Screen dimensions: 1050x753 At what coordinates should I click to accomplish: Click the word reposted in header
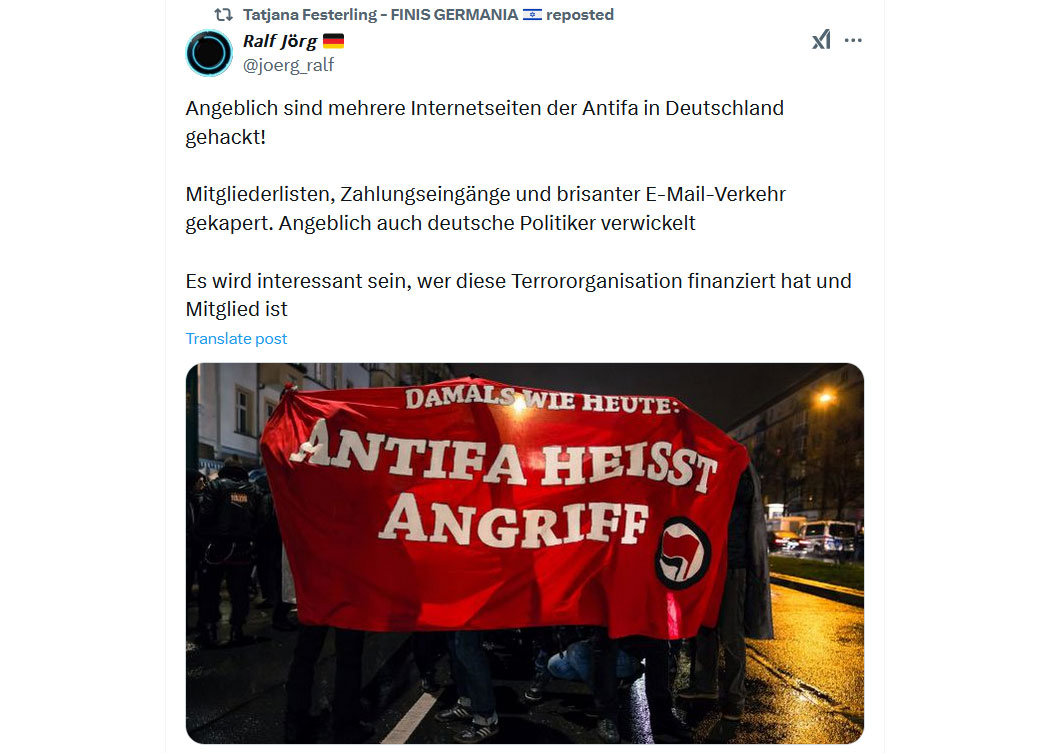click(x=580, y=15)
